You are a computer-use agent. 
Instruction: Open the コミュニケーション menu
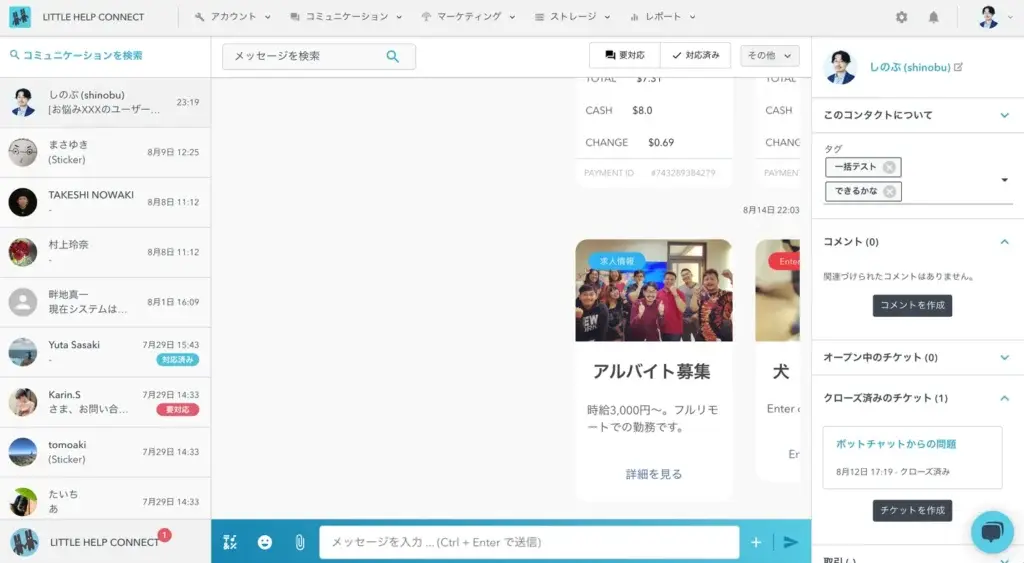point(346,17)
